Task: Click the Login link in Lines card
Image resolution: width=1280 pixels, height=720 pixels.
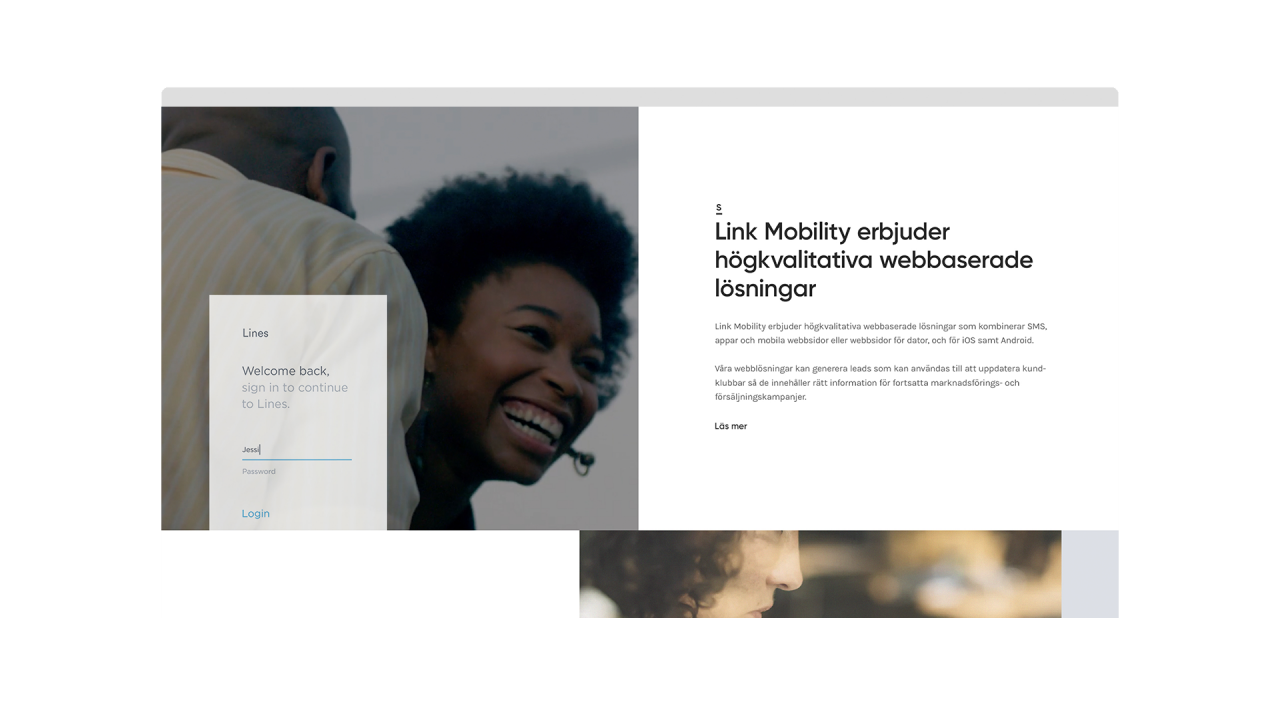Action: [x=255, y=514]
